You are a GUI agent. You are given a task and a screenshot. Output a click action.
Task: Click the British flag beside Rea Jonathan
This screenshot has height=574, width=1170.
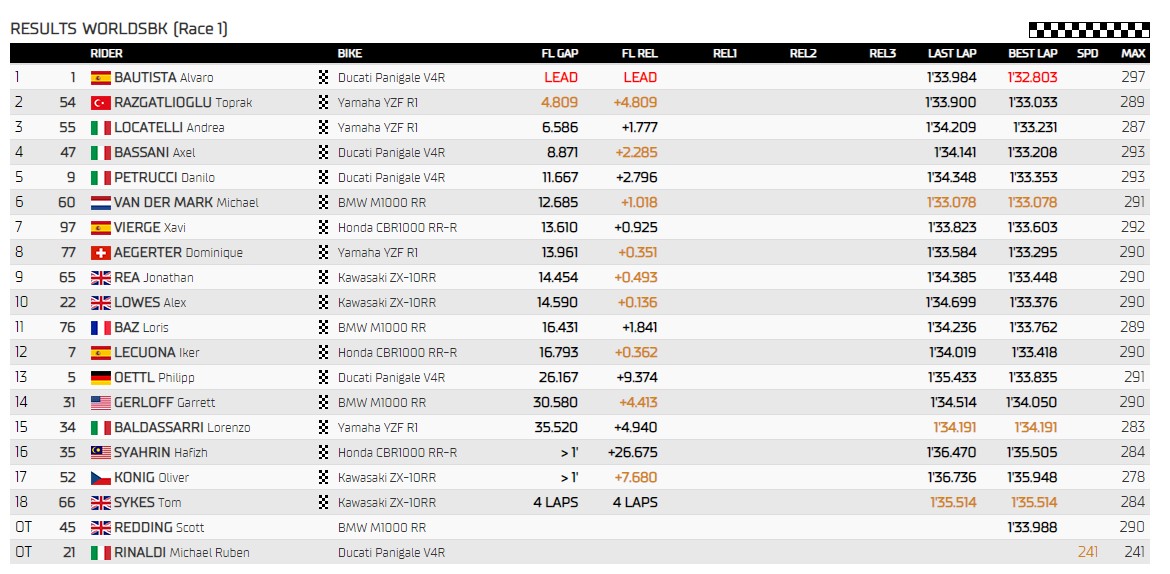100,277
